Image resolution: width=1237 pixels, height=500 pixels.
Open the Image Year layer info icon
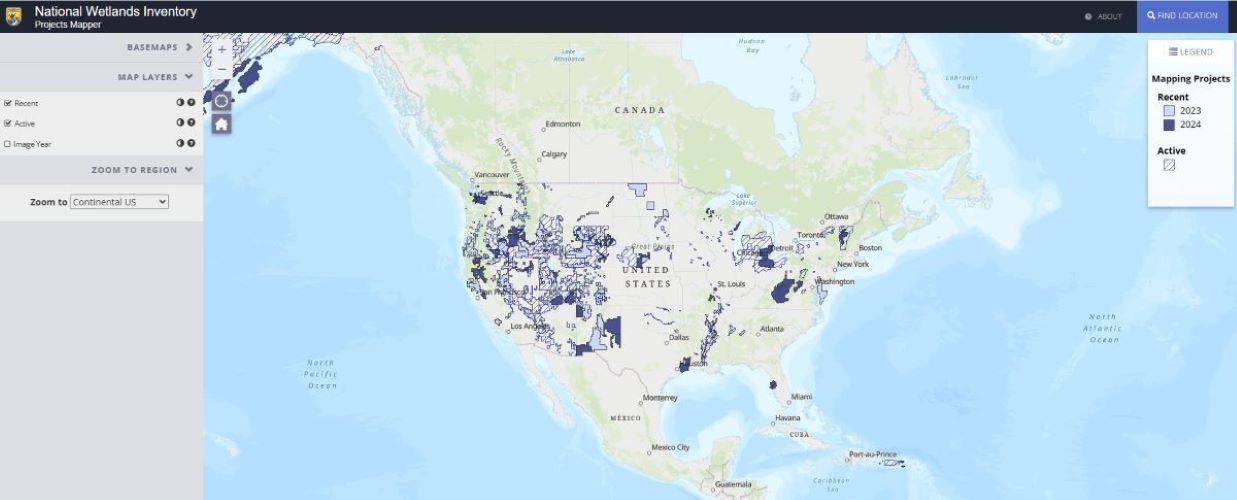(x=190, y=144)
